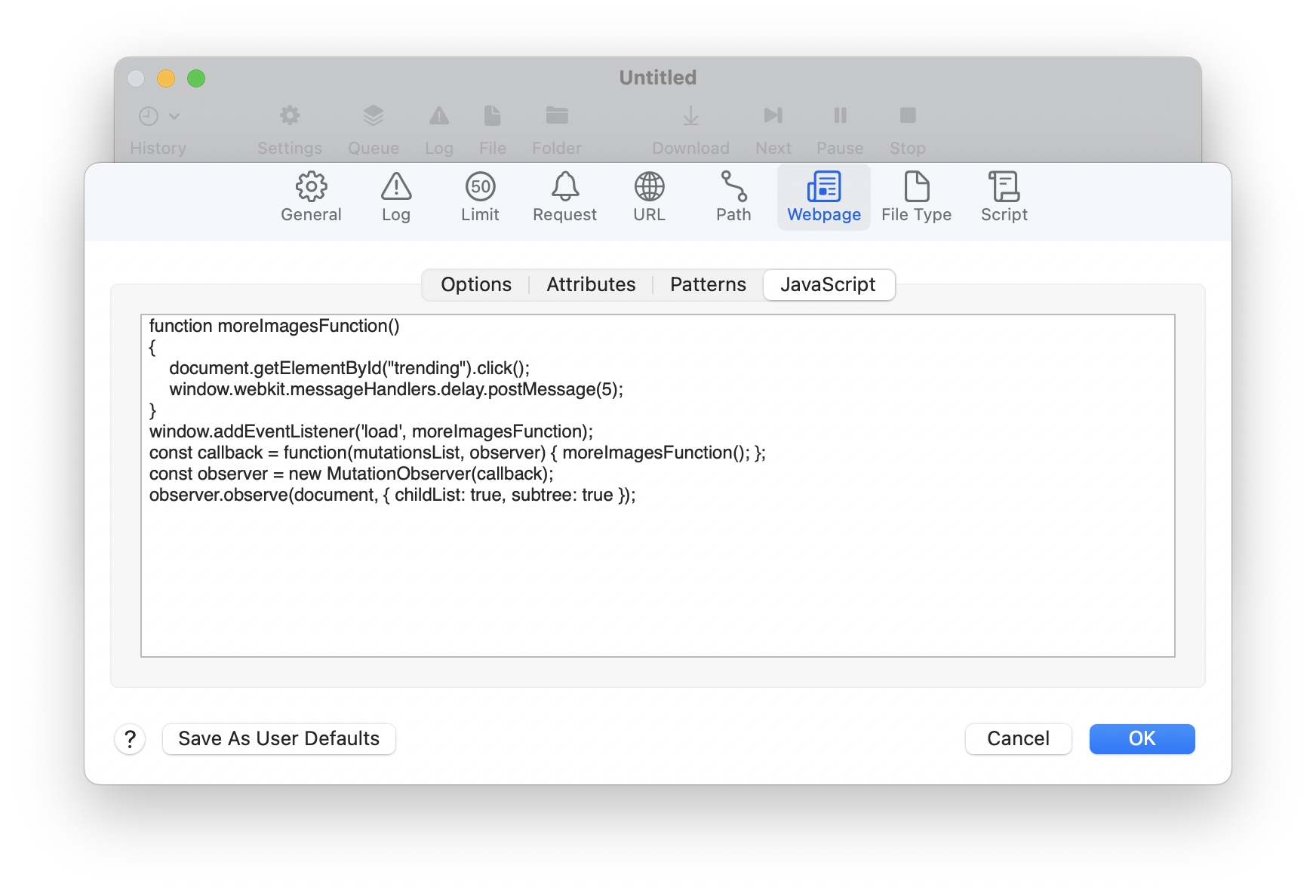Click Save As User Defaults button

[278, 738]
